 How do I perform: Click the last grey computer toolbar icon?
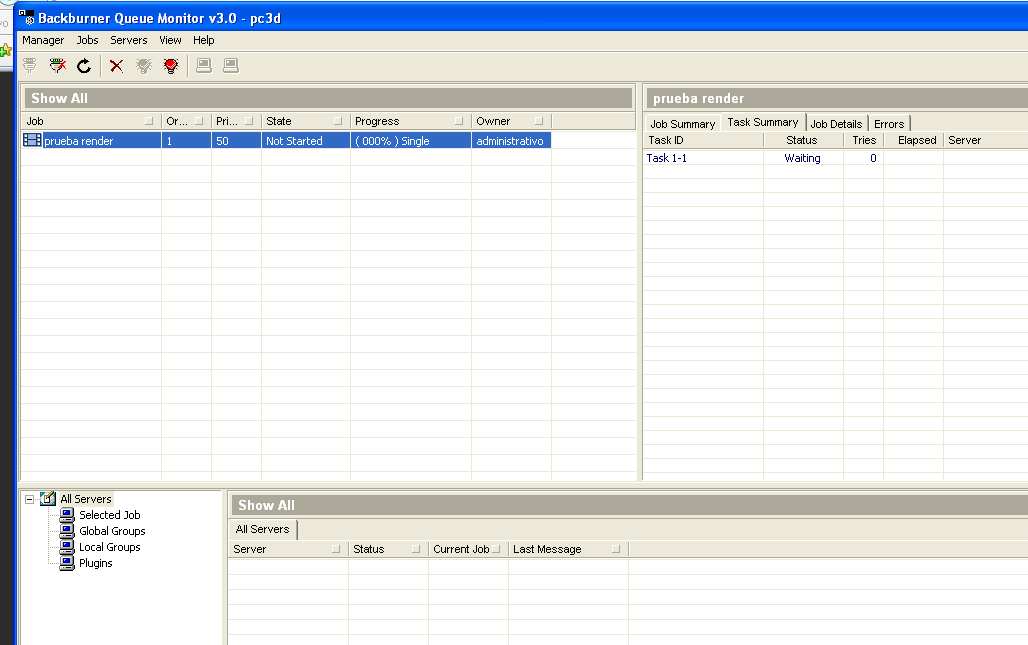(231, 66)
